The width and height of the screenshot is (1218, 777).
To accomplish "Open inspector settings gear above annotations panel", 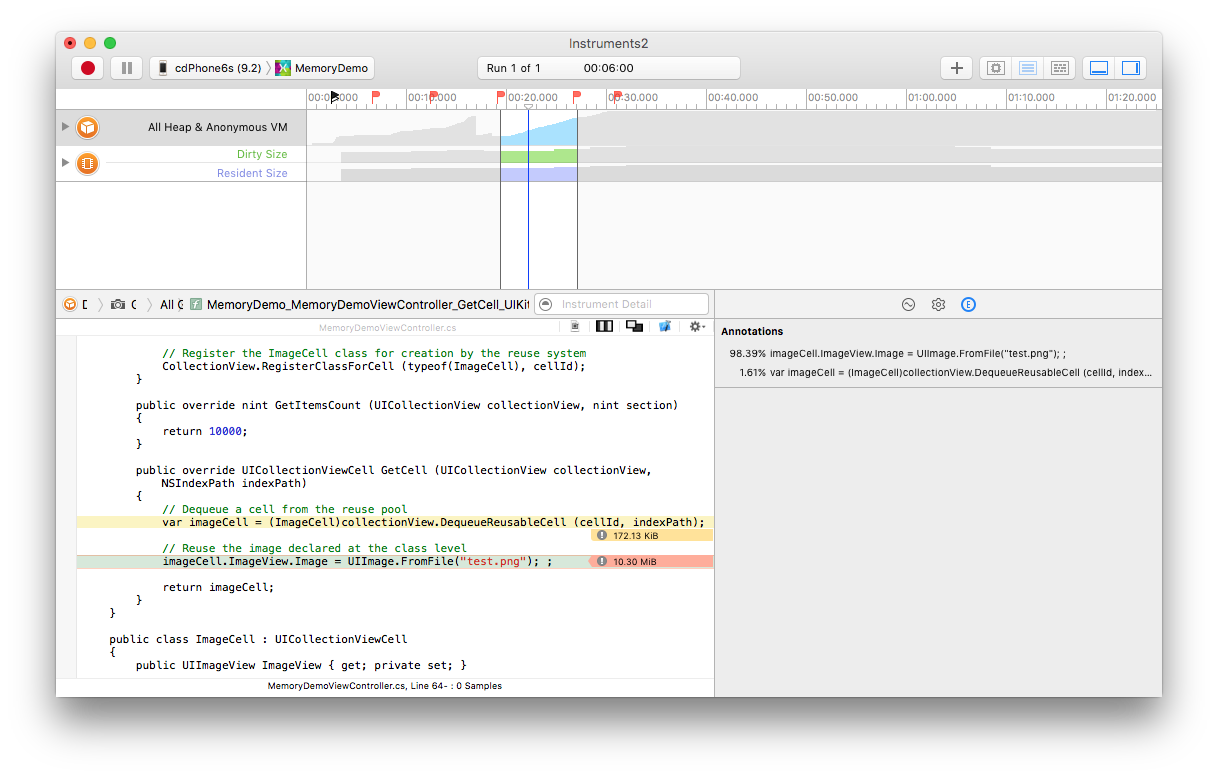I will 938,304.
